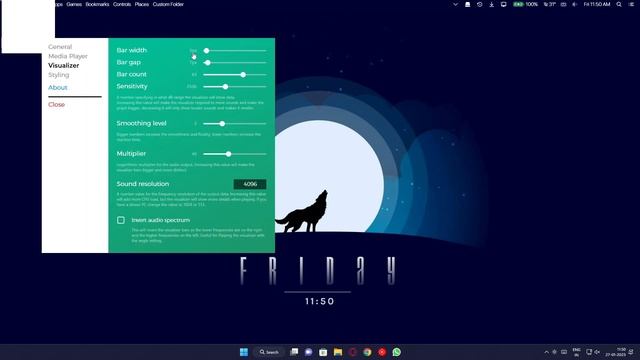Open Microsoft Store from the taskbar
Image resolution: width=640 pixels, height=360 pixels.
tap(323, 352)
